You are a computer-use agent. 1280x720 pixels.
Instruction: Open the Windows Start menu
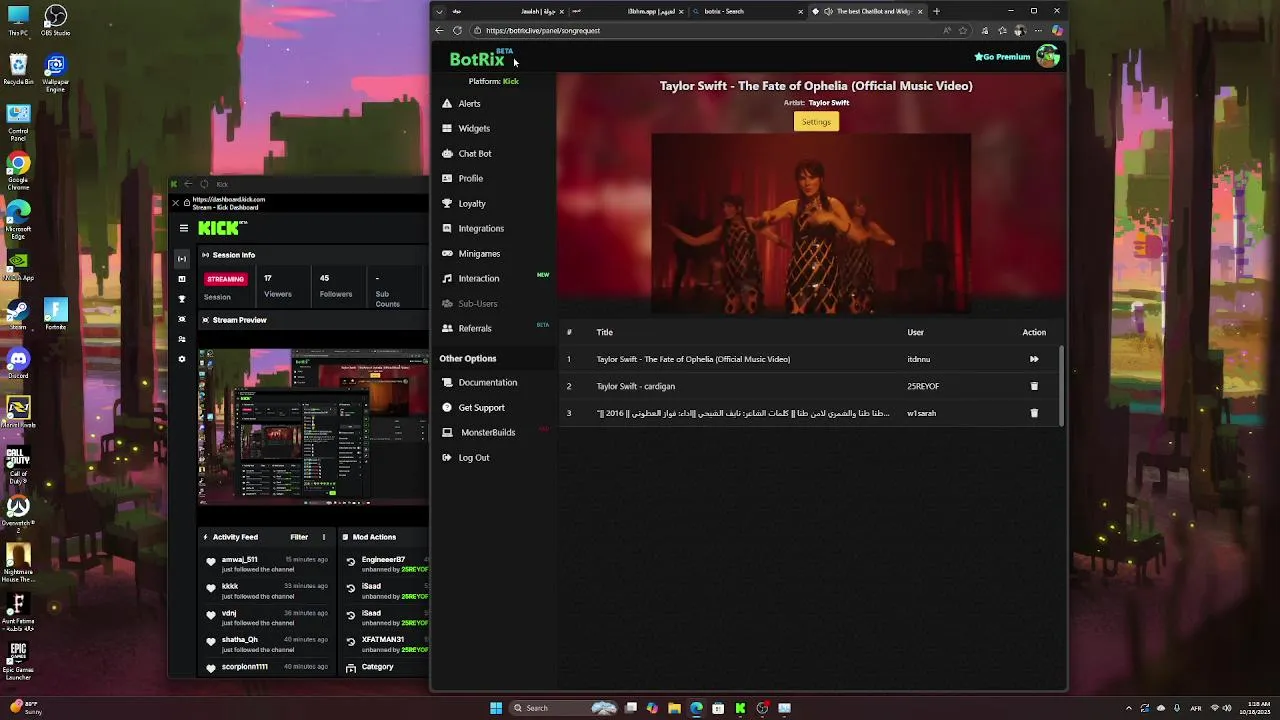pyautogui.click(x=496, y=708)
